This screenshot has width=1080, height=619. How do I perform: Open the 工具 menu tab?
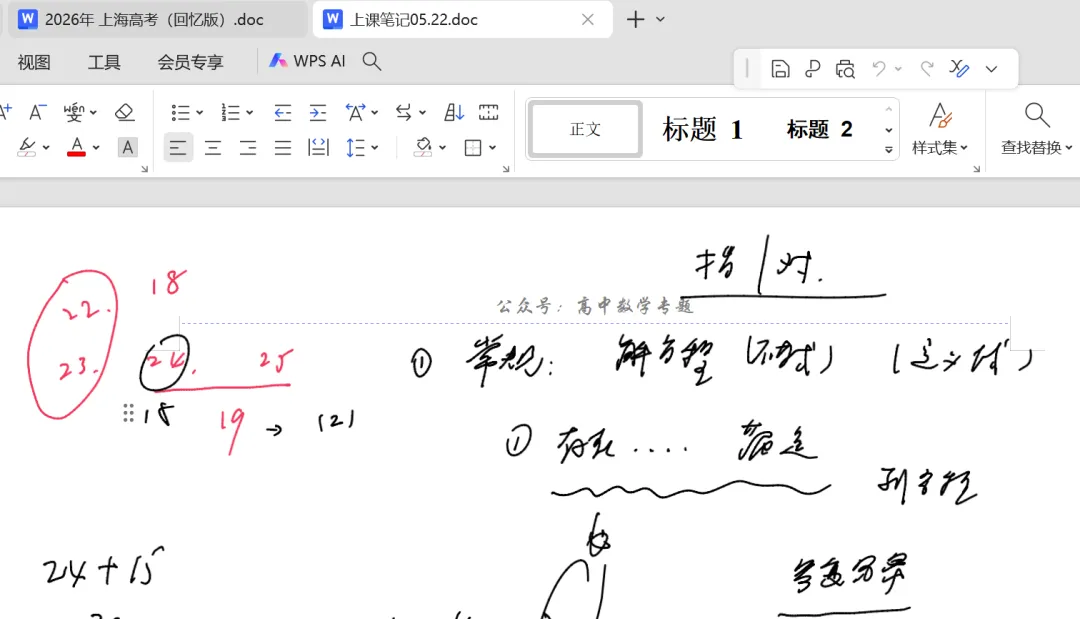pyautogui.click(x=104, y=62)
